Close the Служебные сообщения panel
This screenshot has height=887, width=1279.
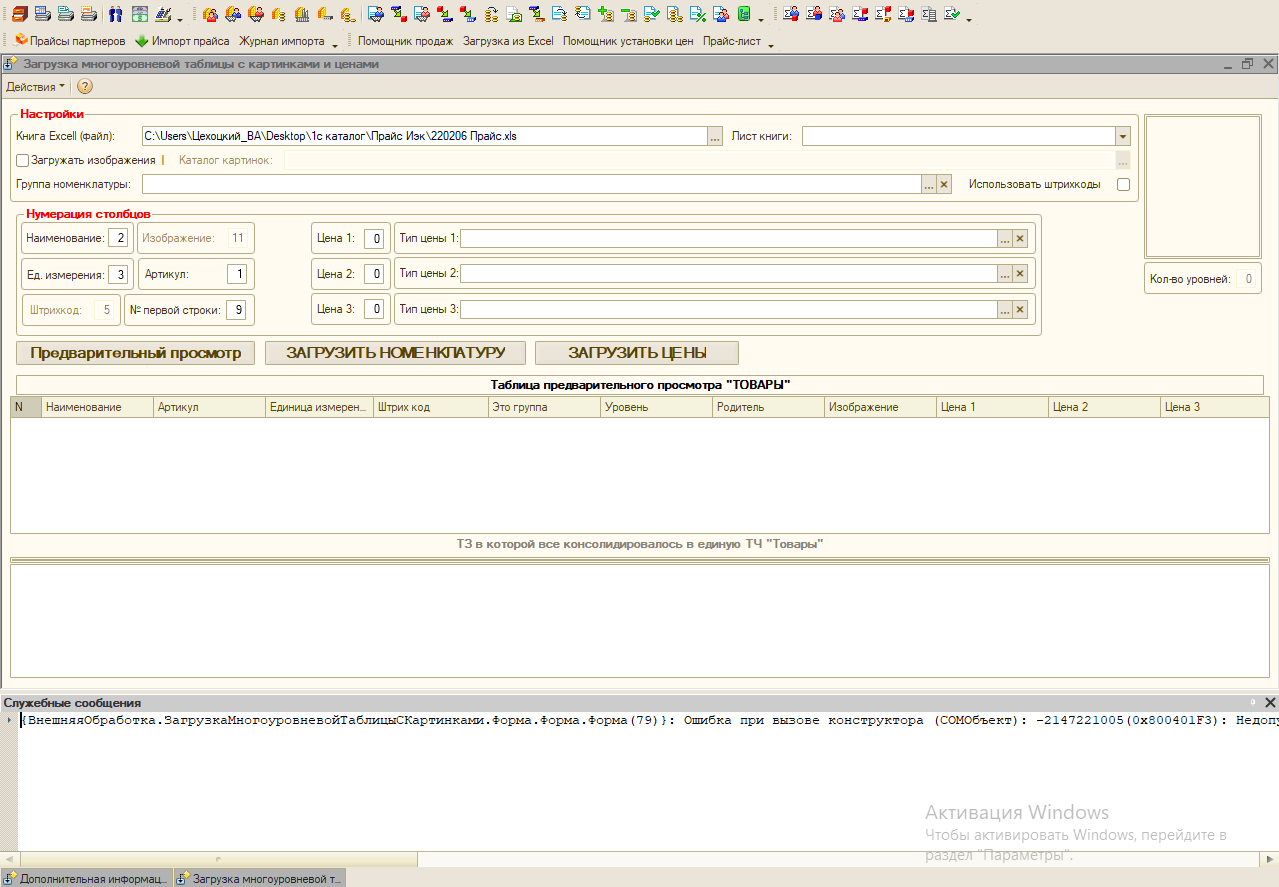(x=1270, y=703)
